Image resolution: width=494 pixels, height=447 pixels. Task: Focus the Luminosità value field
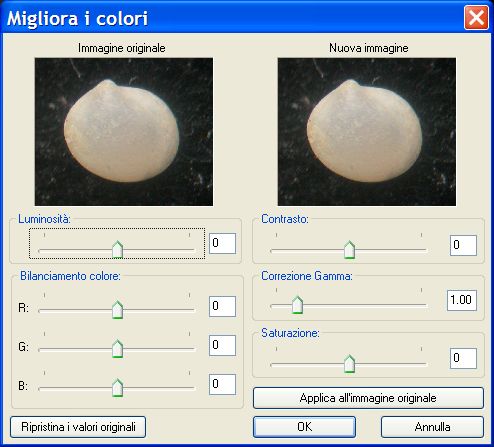[222, 243]
